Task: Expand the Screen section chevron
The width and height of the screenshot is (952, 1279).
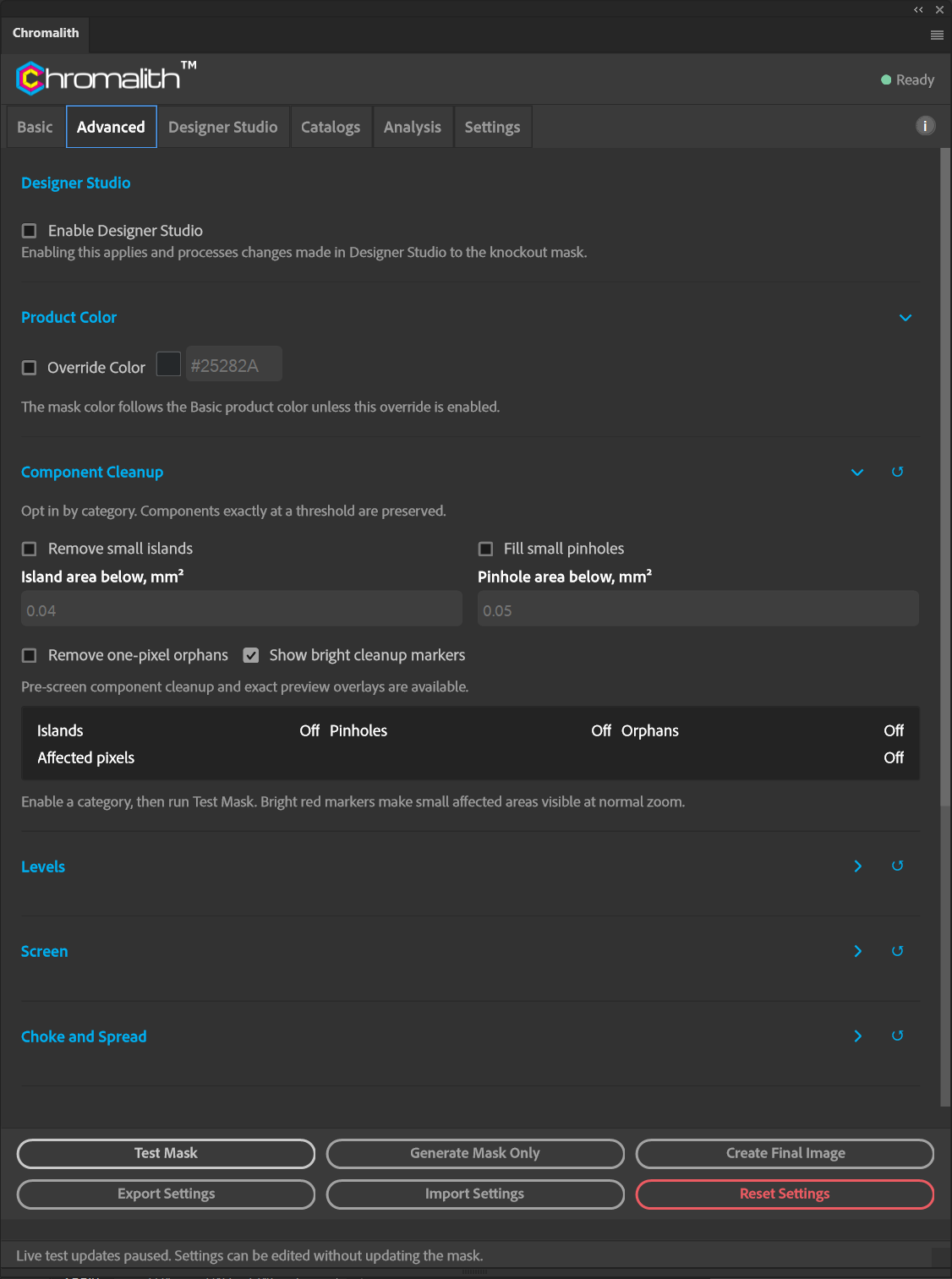Action: 858,951
